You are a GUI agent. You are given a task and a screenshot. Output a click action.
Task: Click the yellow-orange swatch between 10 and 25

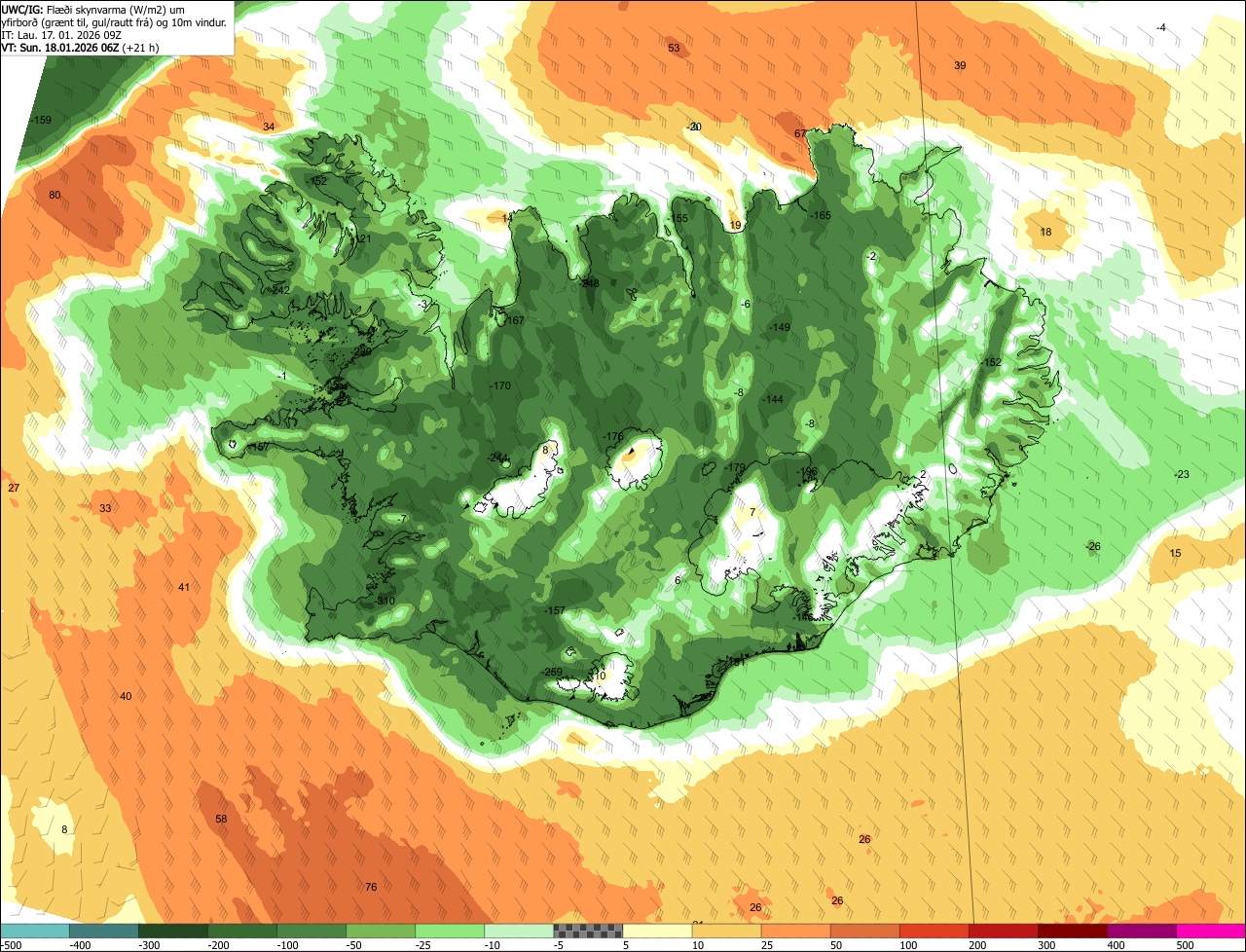click(726, 931)
